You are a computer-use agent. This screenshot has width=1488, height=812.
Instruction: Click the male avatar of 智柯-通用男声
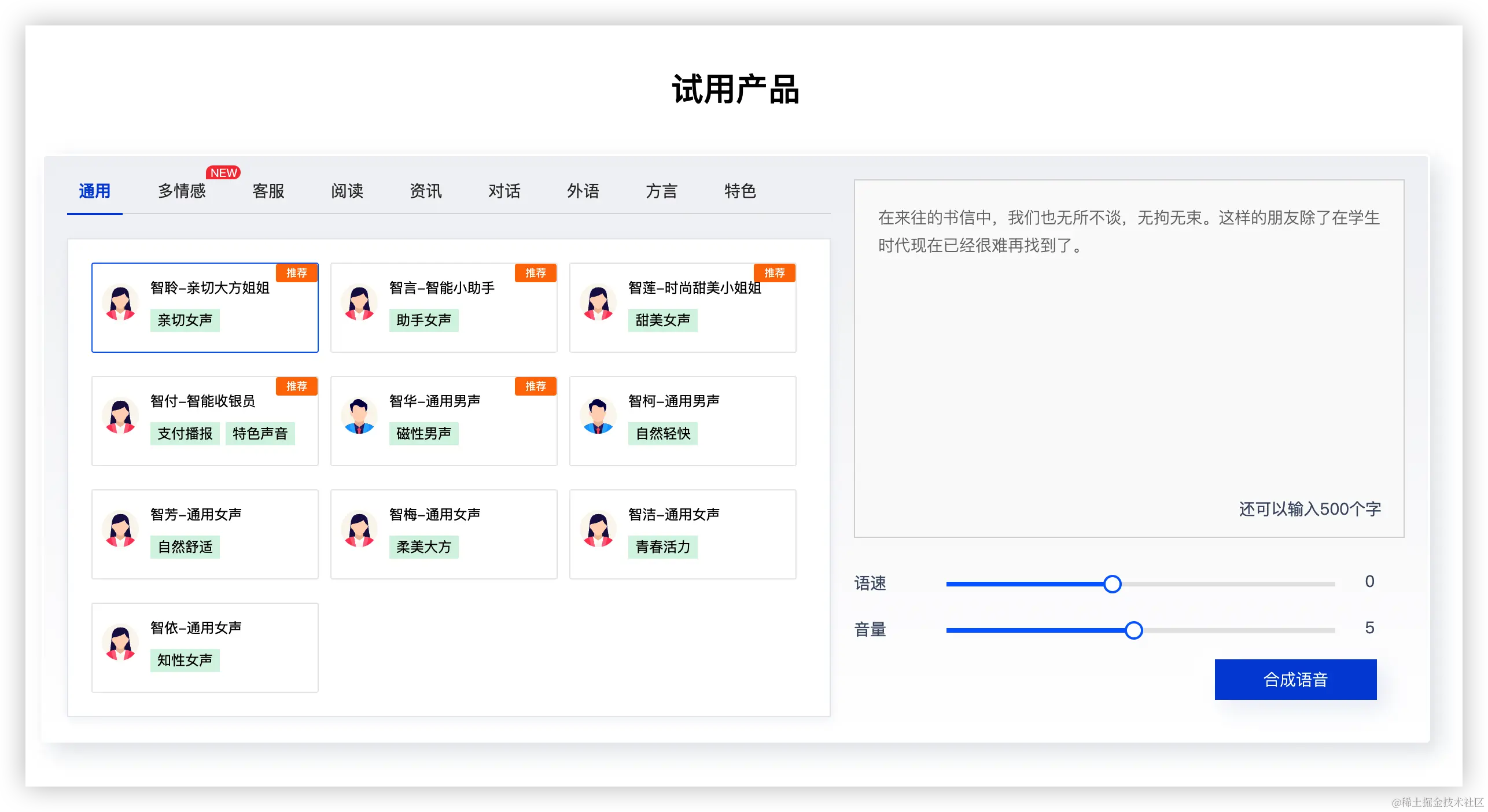coord(598,417)
